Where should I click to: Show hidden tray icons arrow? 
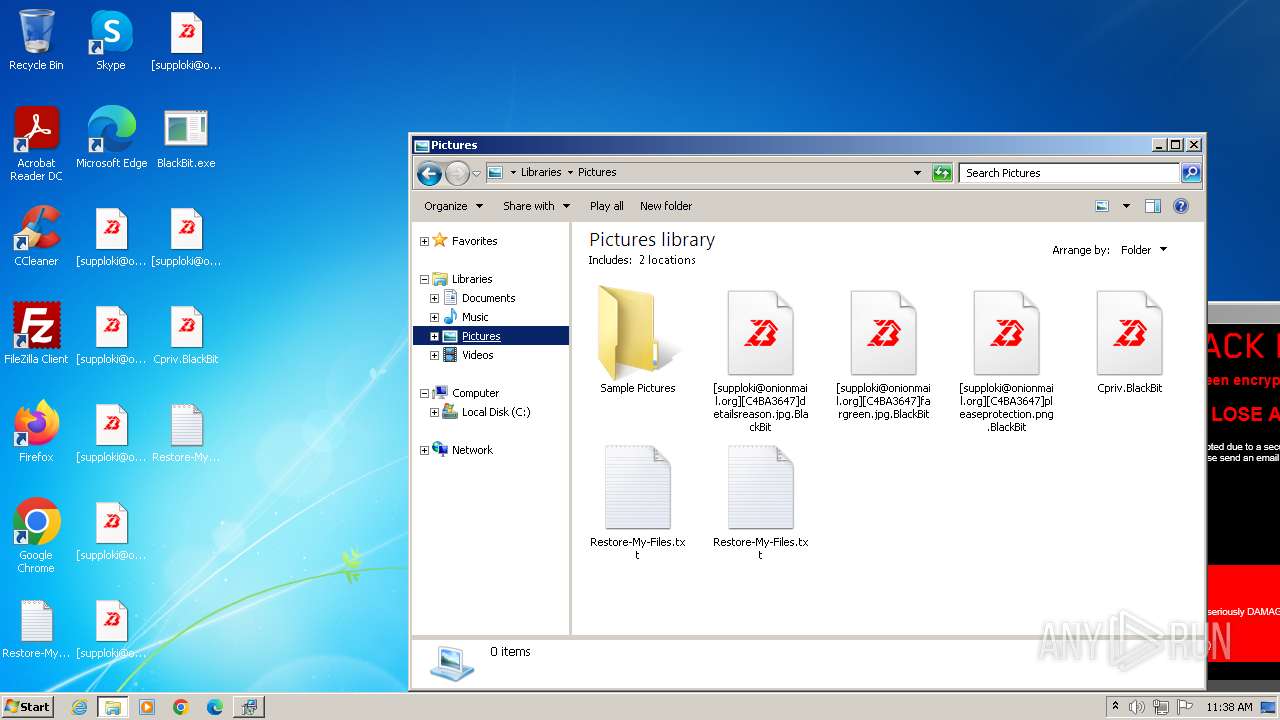(x=1115, y=706)
